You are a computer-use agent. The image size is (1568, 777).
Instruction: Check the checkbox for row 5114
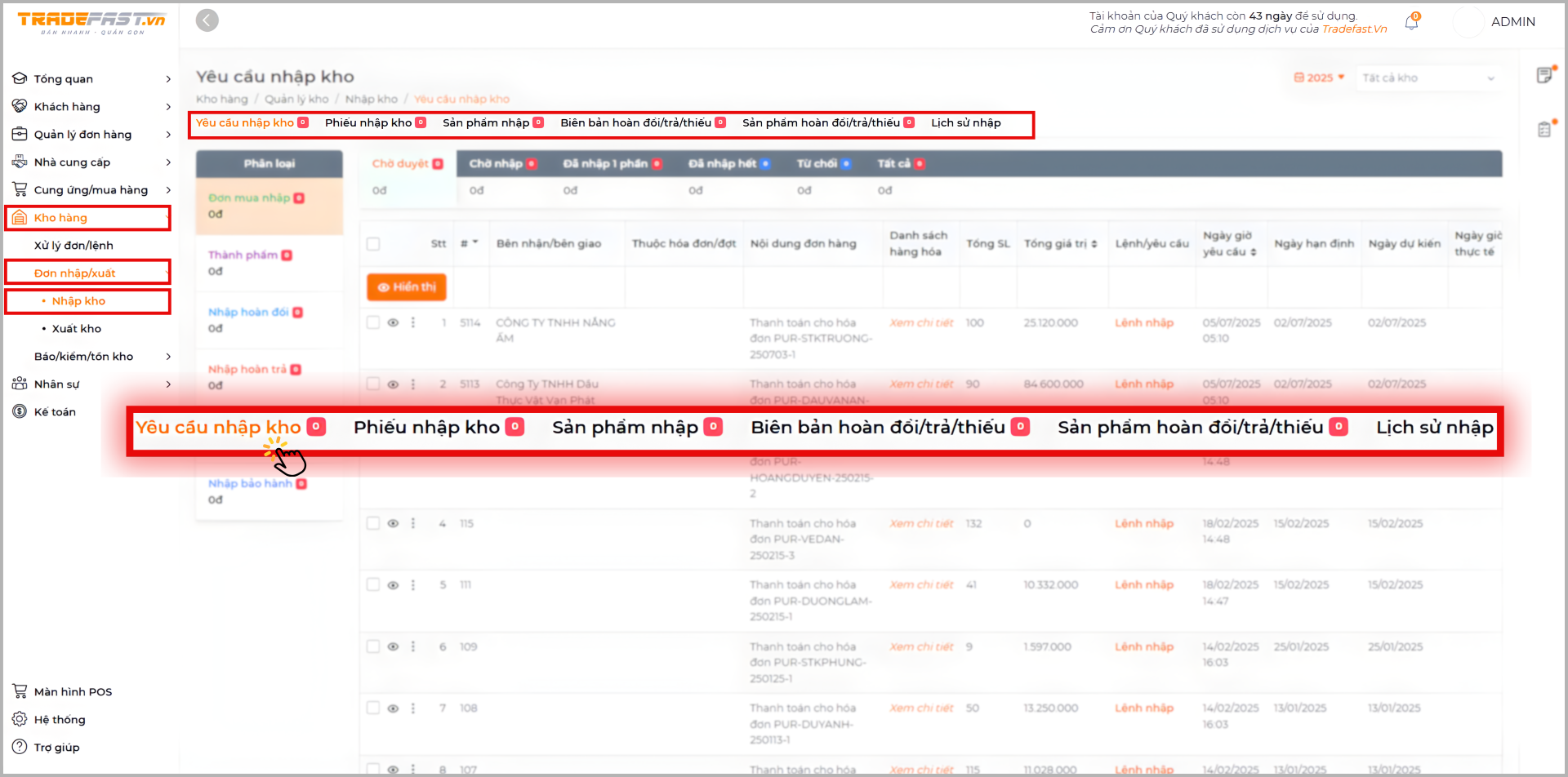pyautogui.click(x=373, y=322)
